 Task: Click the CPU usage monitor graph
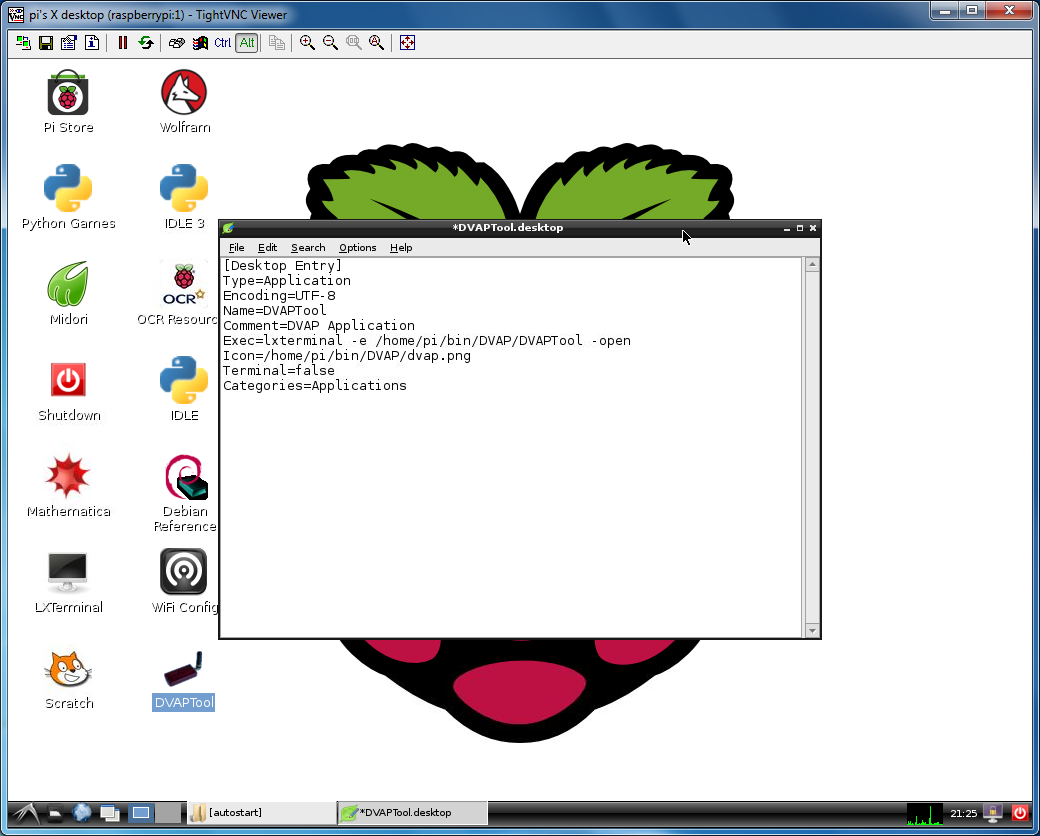925,813
